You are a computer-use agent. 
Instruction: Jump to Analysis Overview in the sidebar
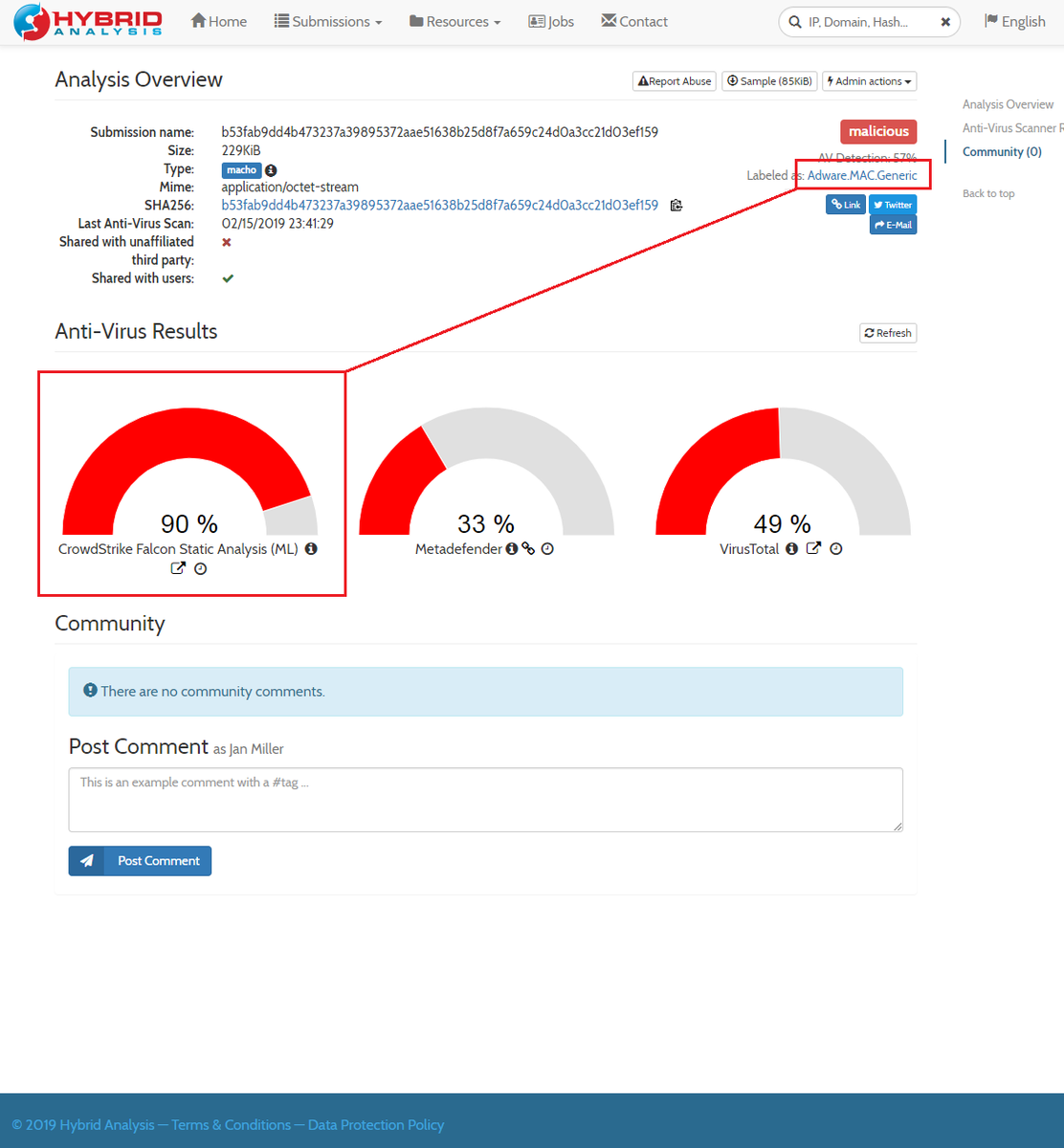point(1008,104)
